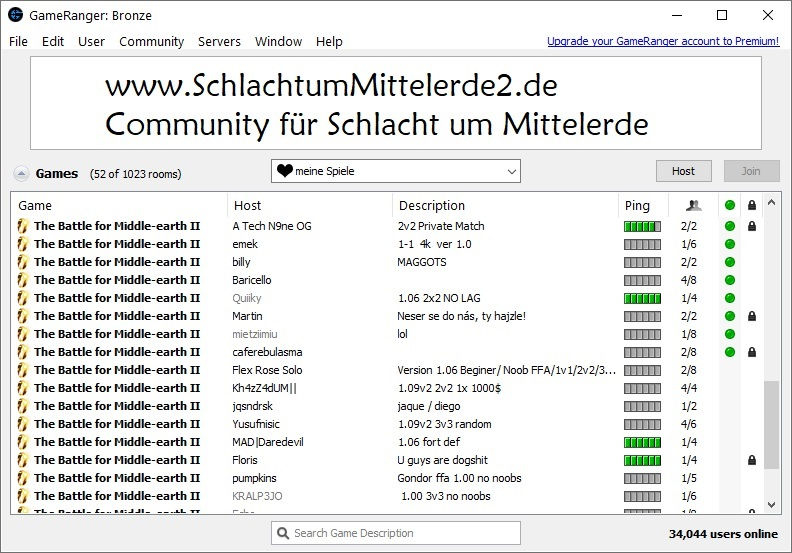Image resolution: width=792 pixels, height=553 pixels.
Task: Follow Upgrade your GameRanger account to Premium link
Action: tap(663, 41)
